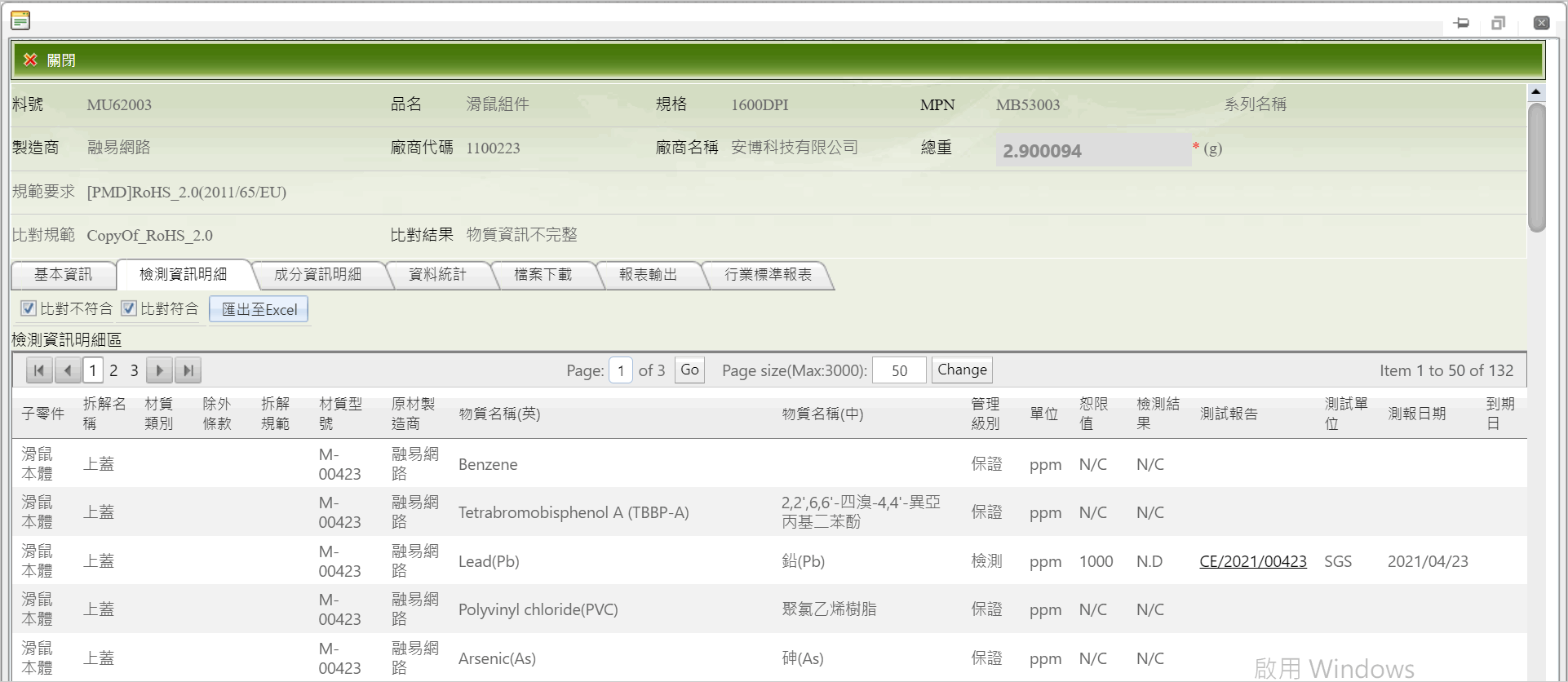Click 1600DPI specification value
Viewport: 1568px width, 682px height.
point(760,104)
